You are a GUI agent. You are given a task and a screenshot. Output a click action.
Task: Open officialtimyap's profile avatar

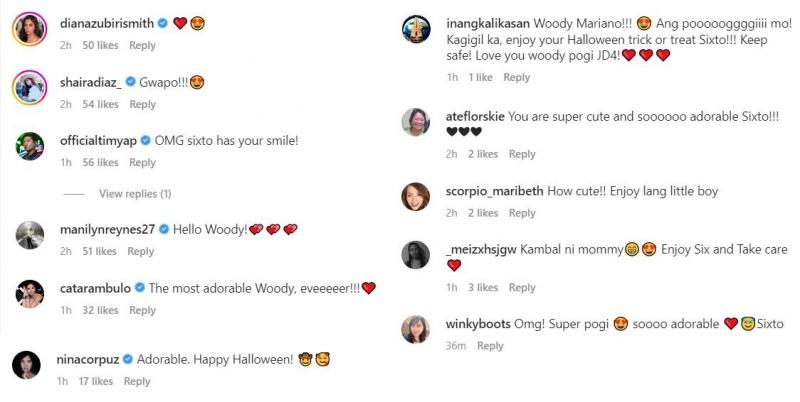coord(29,146)
